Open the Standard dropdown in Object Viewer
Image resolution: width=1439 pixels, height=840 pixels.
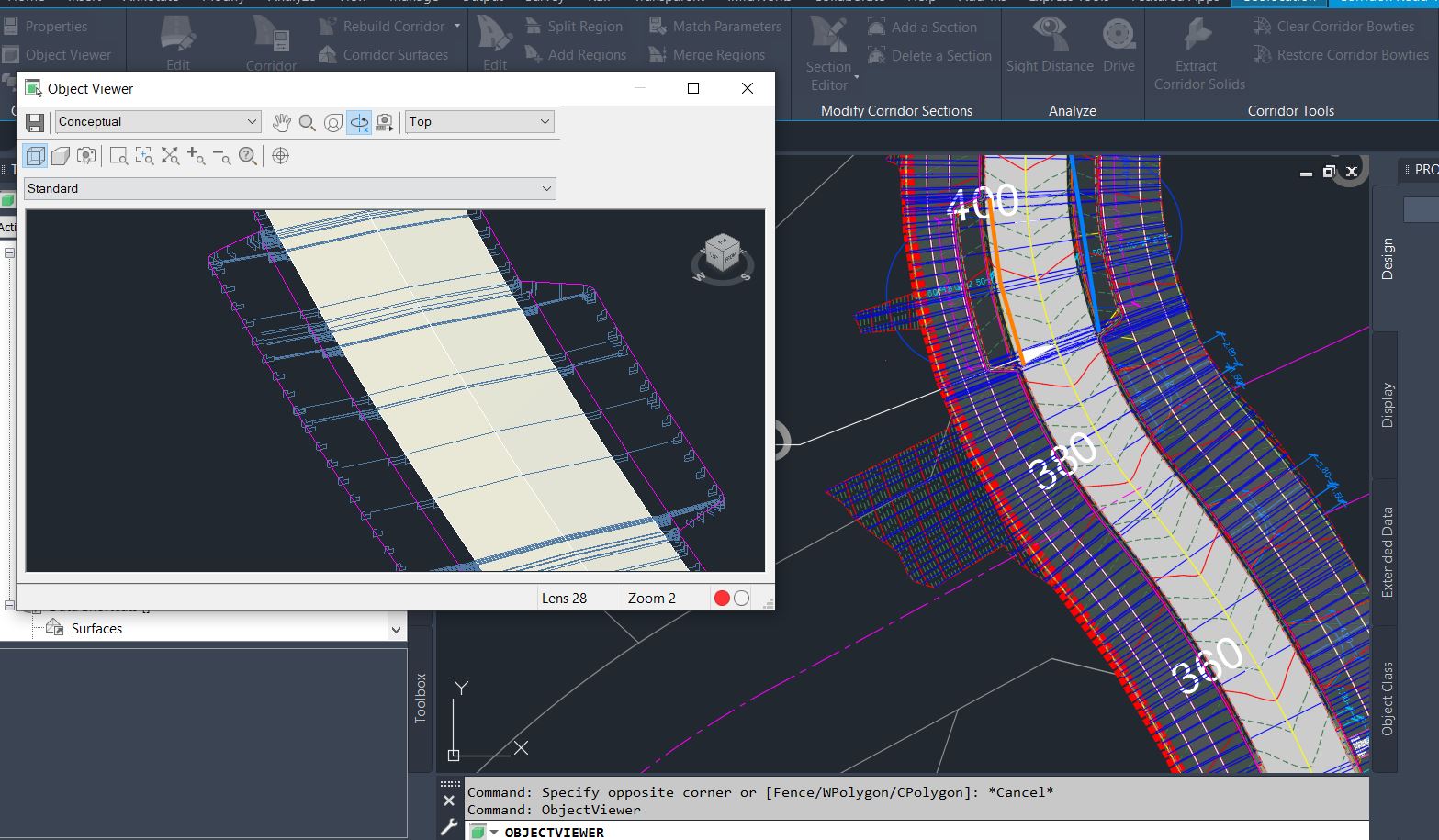(x=290, y=188)
